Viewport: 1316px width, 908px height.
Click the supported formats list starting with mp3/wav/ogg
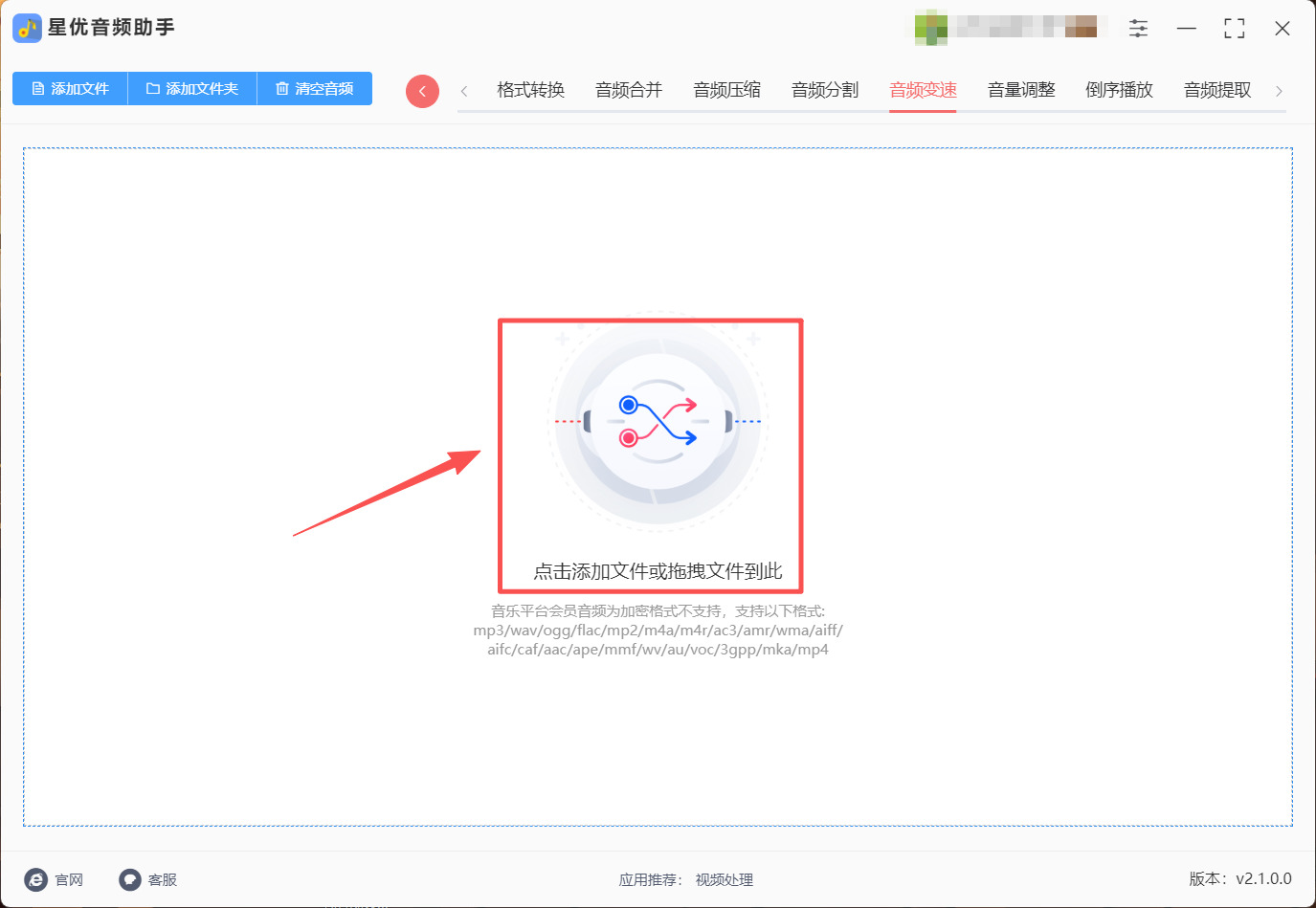(658, 640)
